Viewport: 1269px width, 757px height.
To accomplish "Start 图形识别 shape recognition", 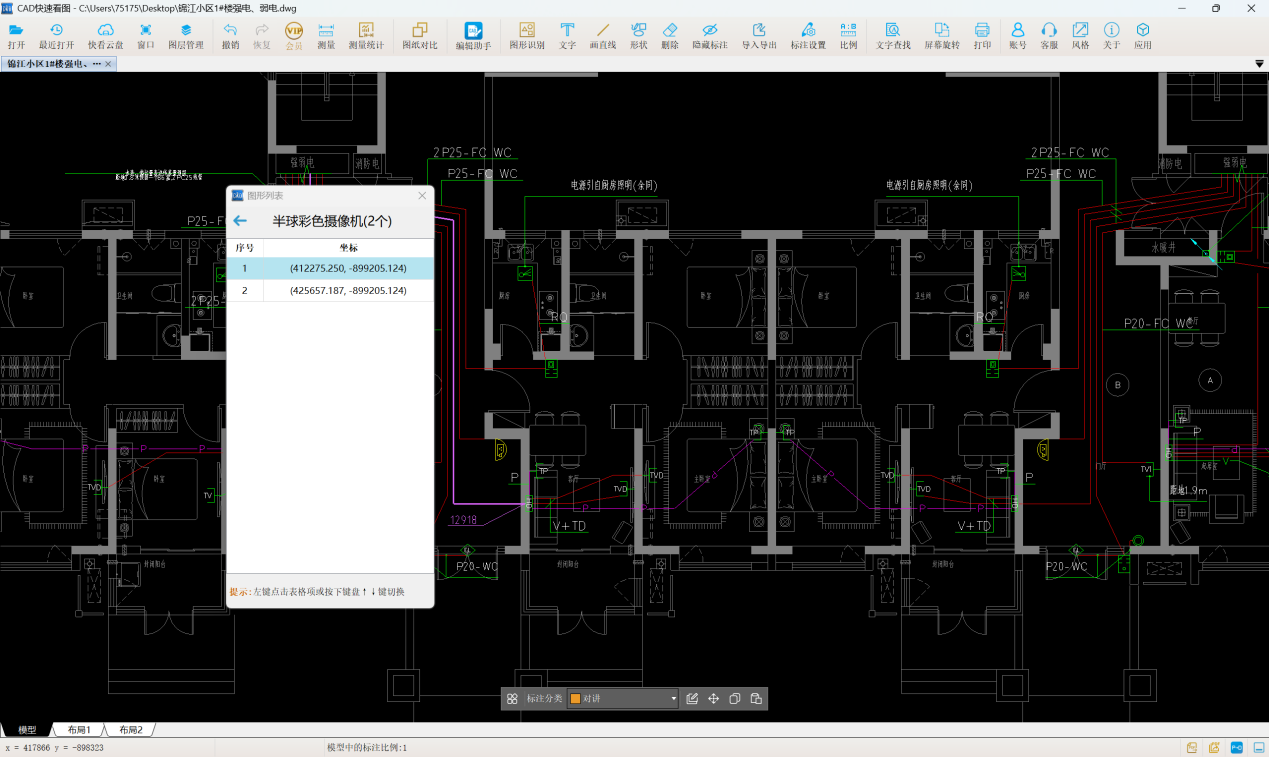I will [x=527, y=37].
